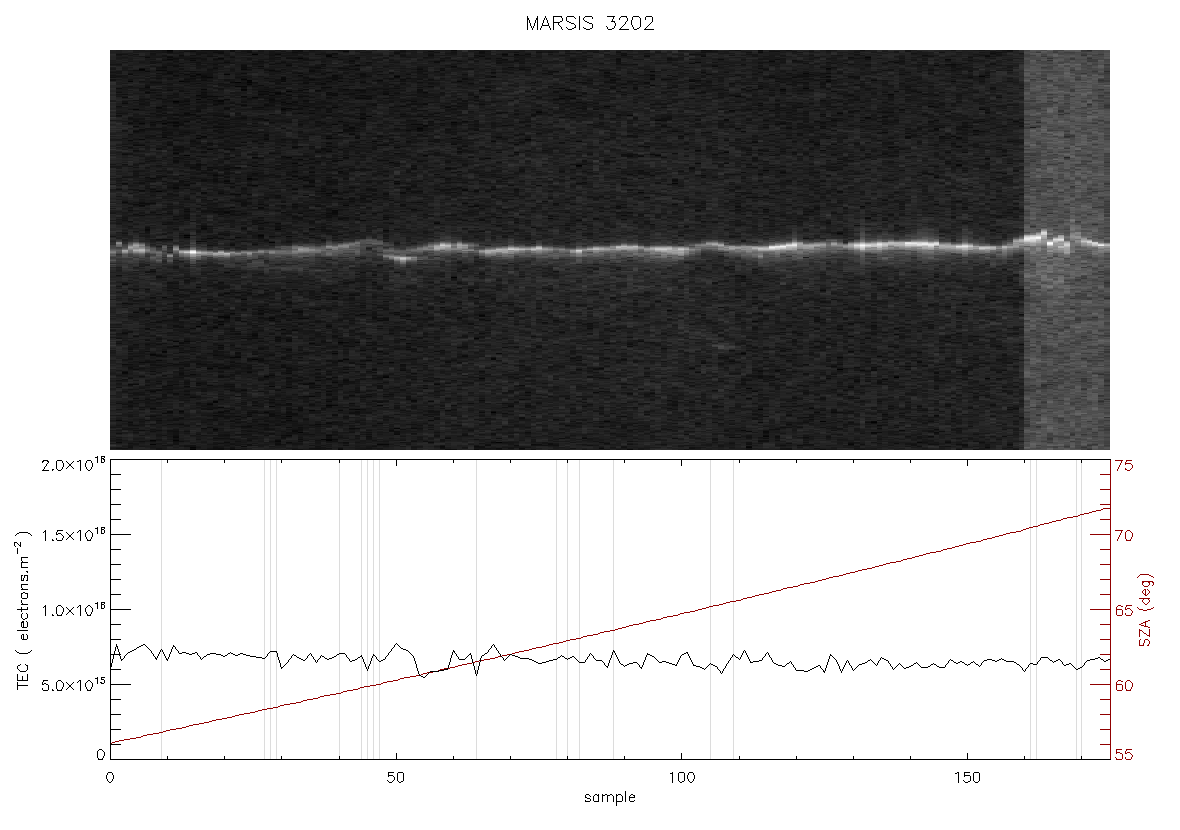
Task: Select the 'sample' x-axis label
Action: (x=610, y=798)
